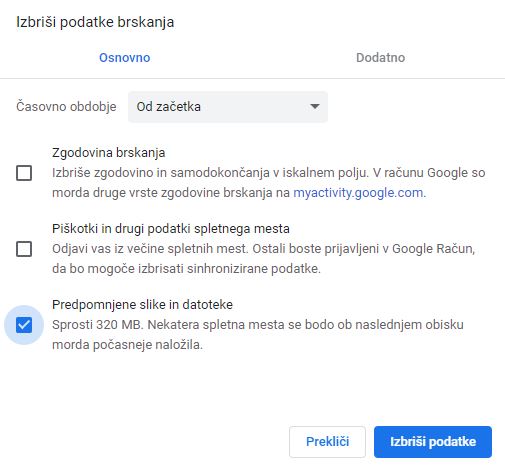This screenshot has height=472, width=505.
Task: Confirm with the Izbriši podatke button
Action: coord(433,442)
